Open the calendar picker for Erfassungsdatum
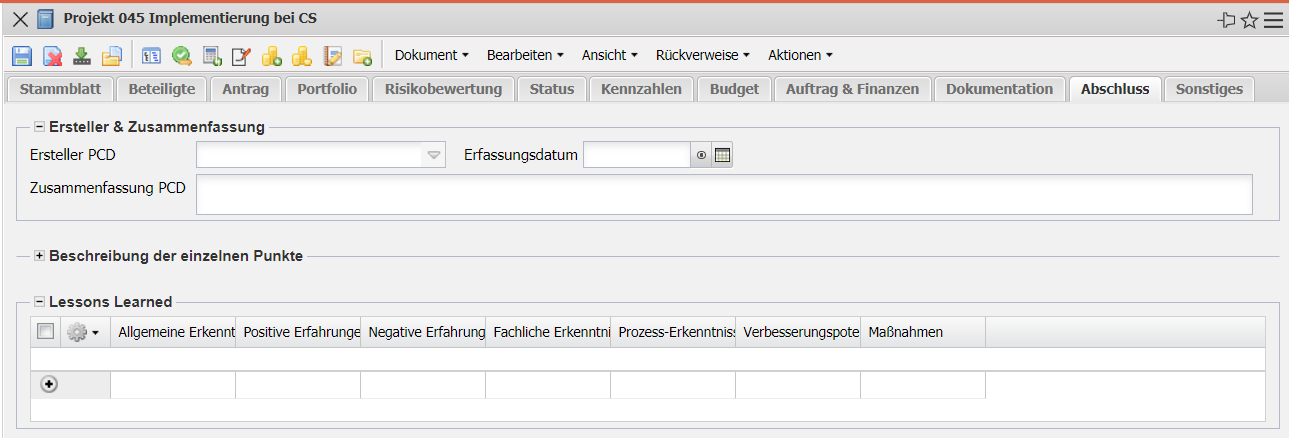1289x438 pixels. click(x=723, y=155)
